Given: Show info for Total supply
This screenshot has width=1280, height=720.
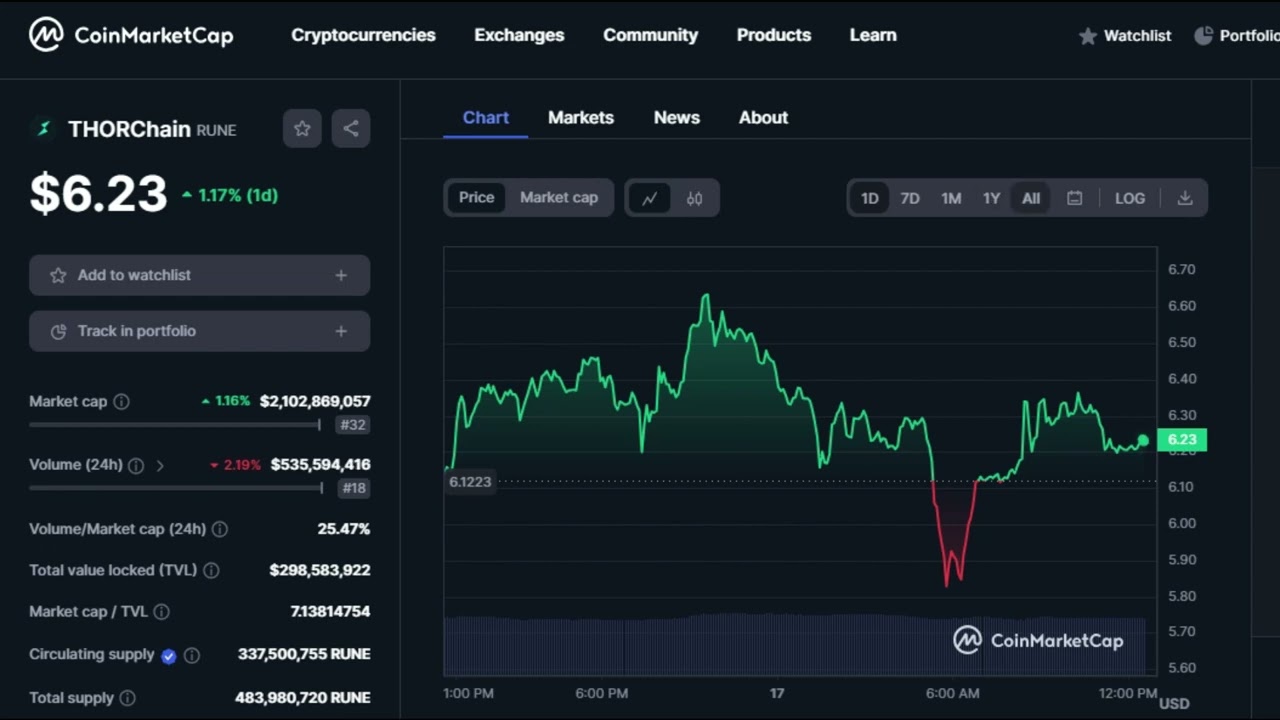Looking at the screenshot, I should (127, 698).
